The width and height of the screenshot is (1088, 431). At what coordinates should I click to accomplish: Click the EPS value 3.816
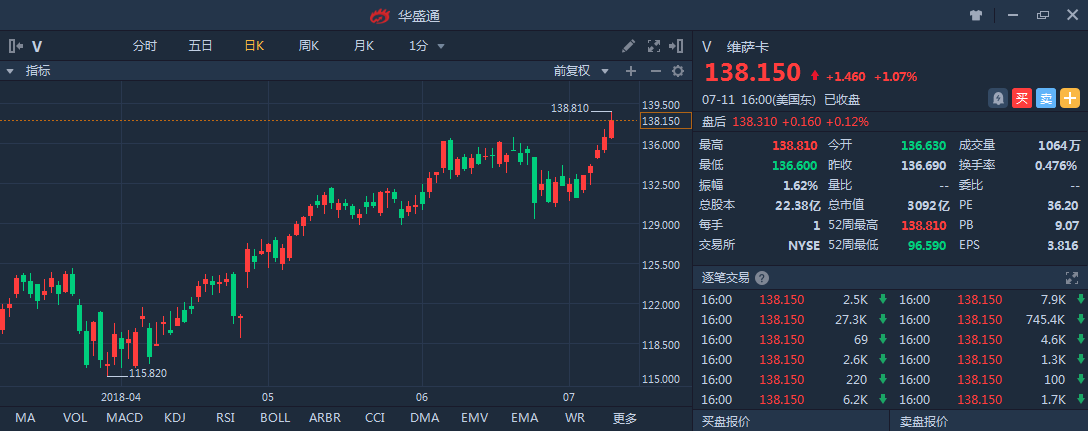[x=1064, y=245]
